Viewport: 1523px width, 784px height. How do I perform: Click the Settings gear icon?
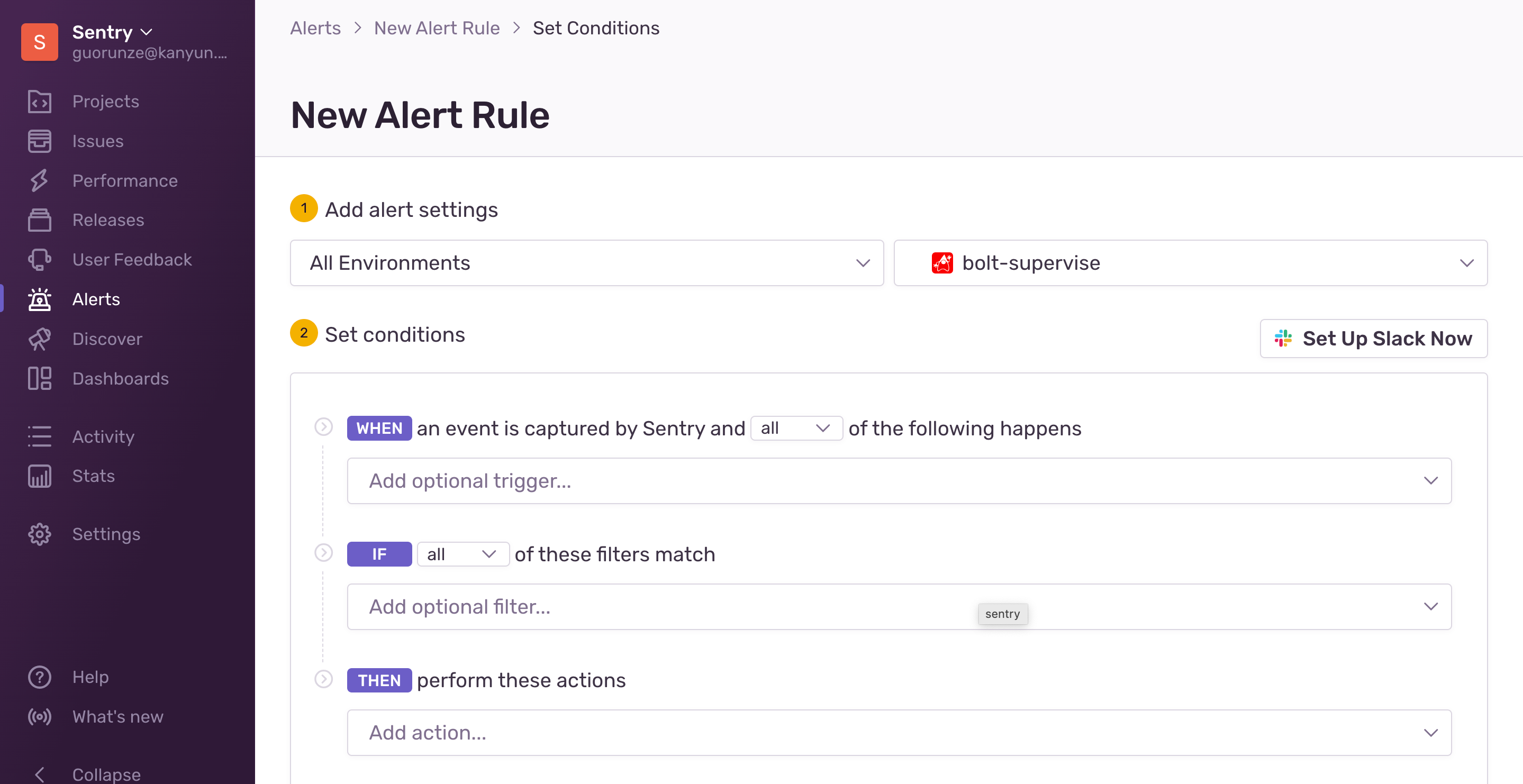[x=40, y=534]
